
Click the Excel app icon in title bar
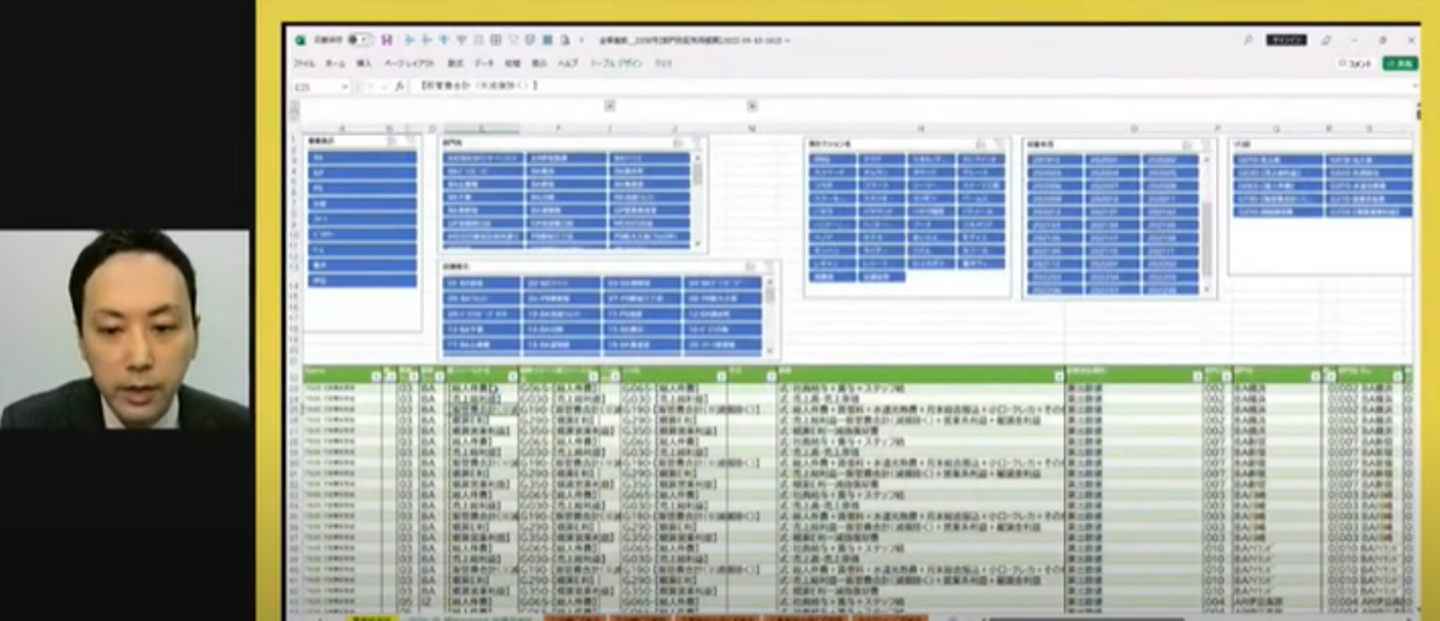(299, 40)
